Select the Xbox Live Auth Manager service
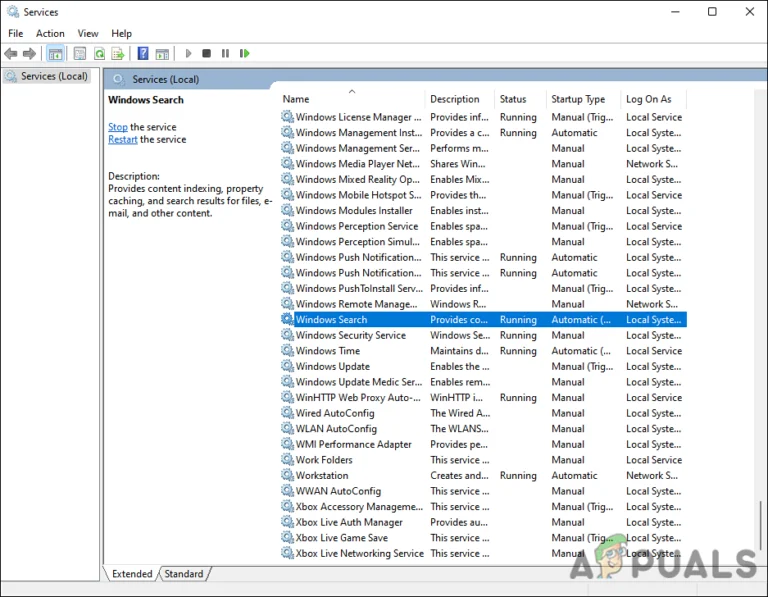Screen dimensions: 768x597 point(483,522)
